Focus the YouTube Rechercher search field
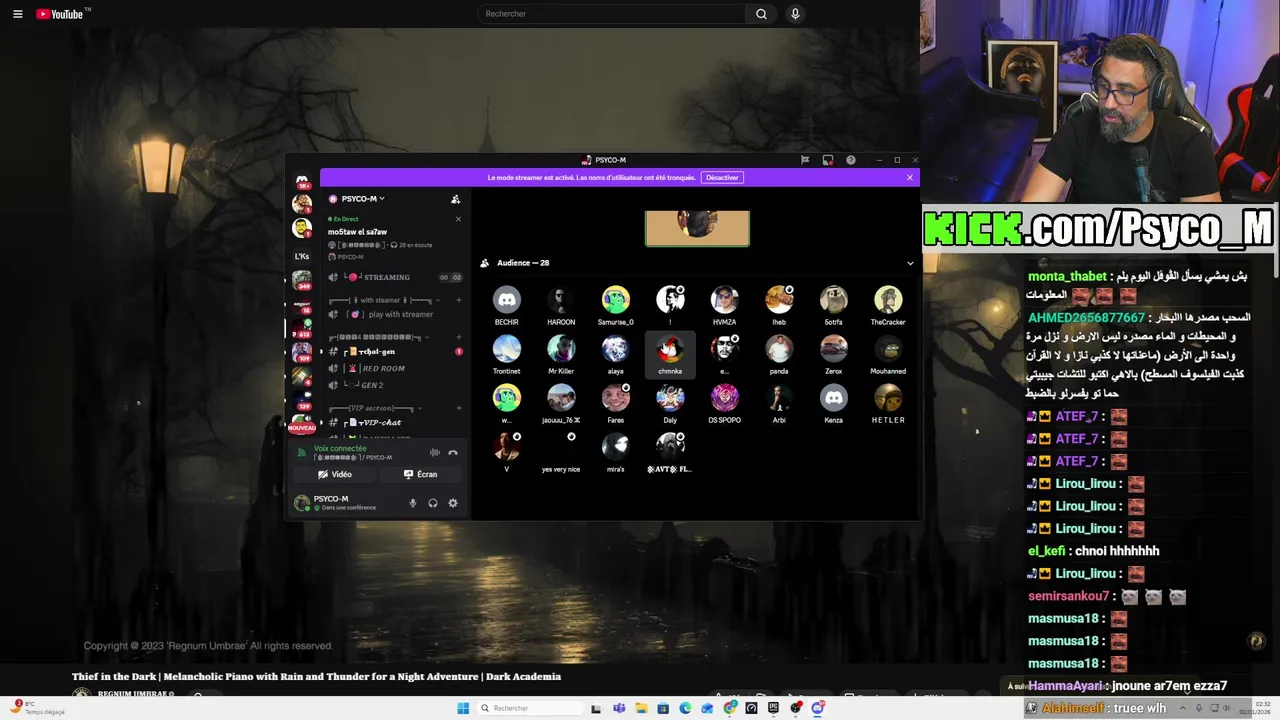The height and width of the screenshot is (720, 1280). click(611, 14)
